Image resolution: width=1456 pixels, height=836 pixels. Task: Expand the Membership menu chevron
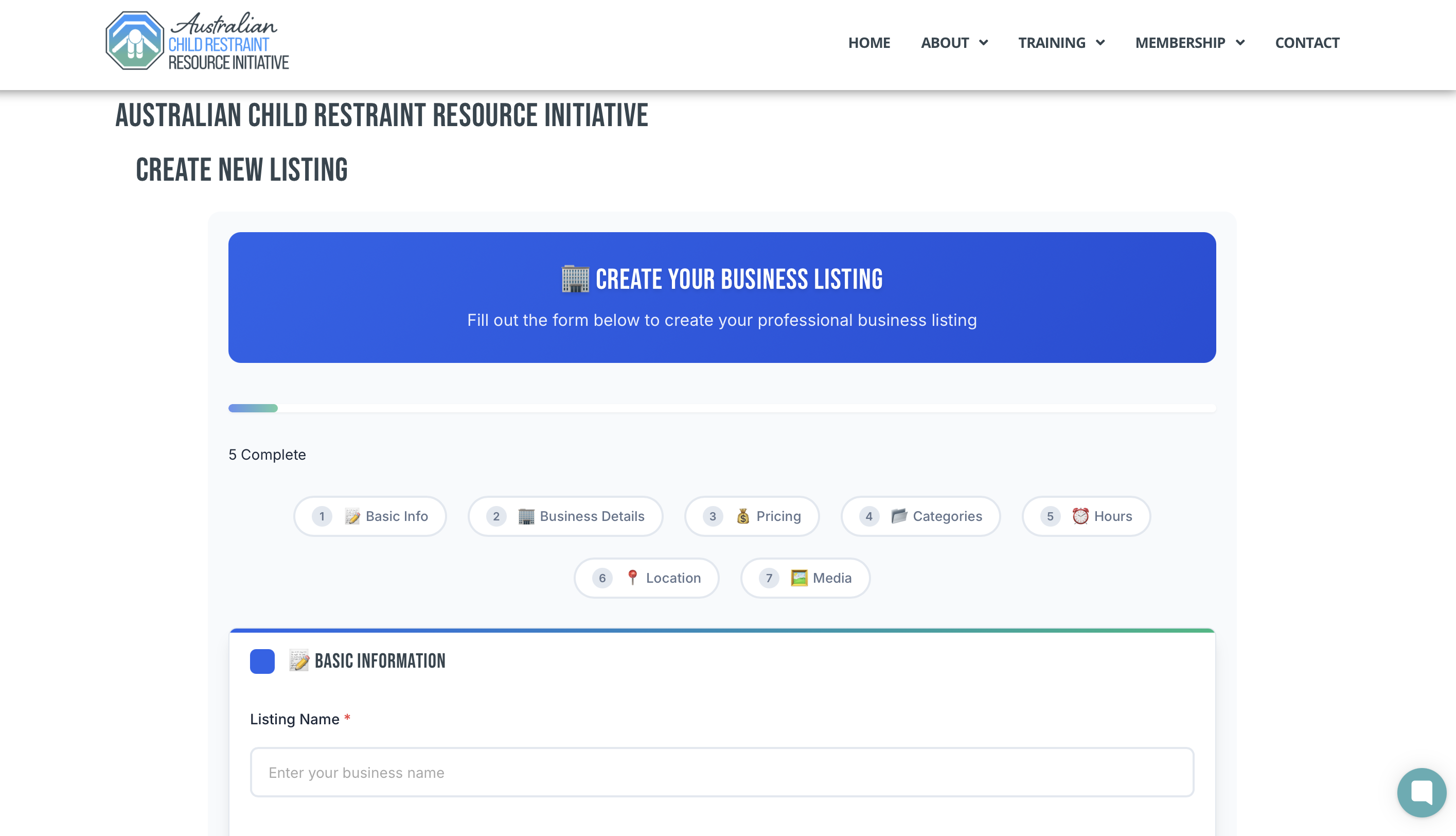(x=1240, y=43)
